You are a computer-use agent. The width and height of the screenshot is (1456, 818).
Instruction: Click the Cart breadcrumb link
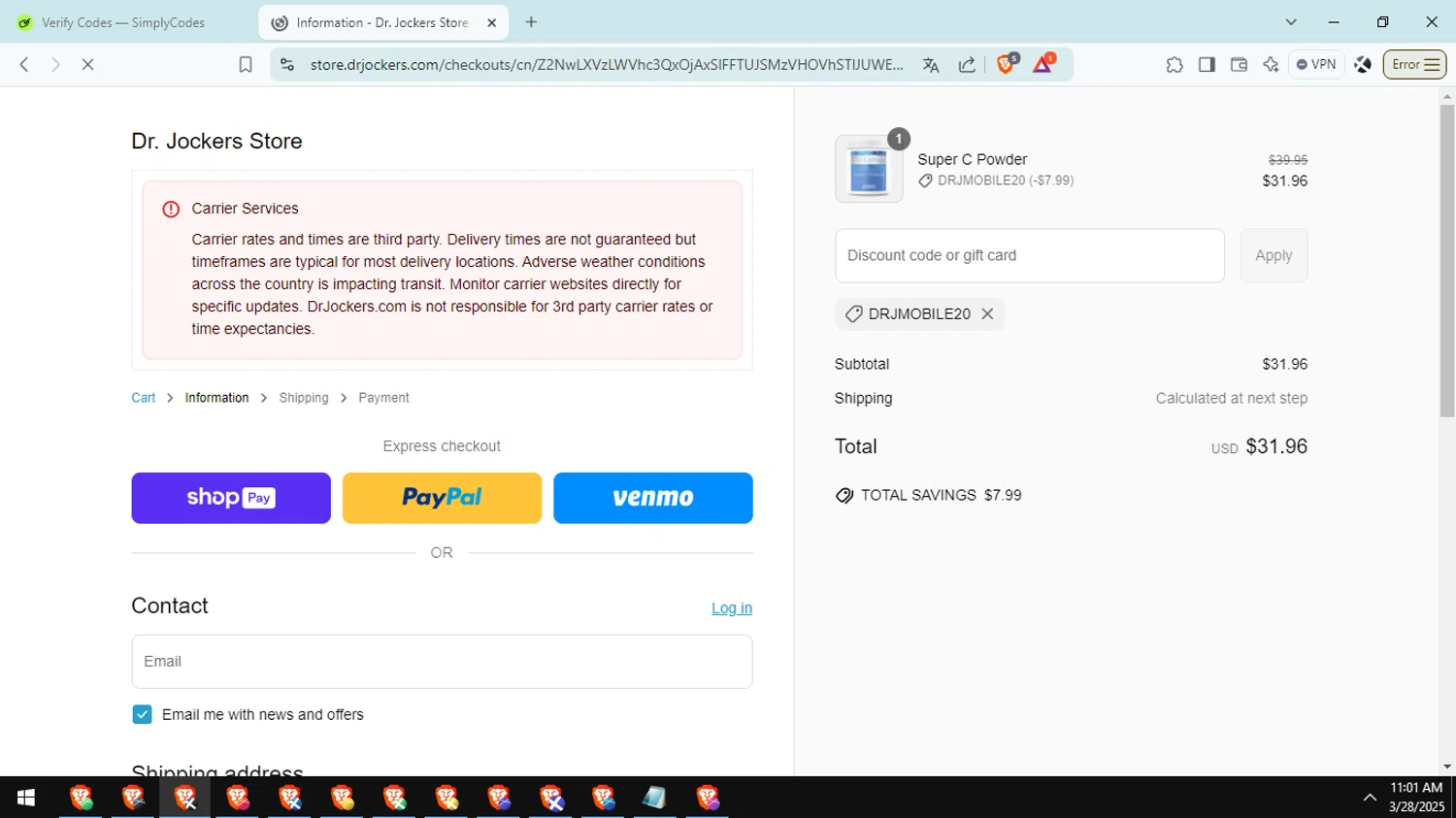(x=144, y=398)
